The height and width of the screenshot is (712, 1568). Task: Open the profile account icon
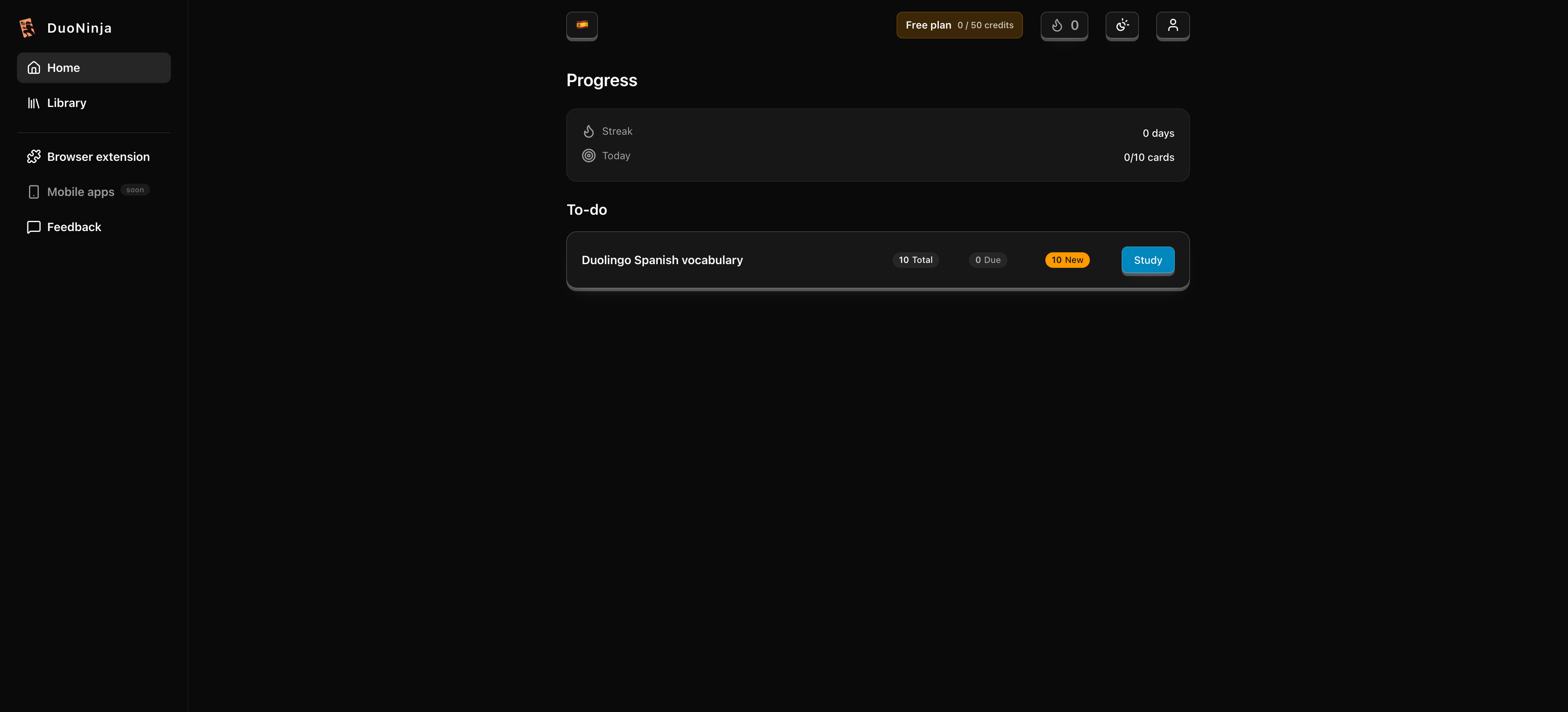coord(1172,26)
